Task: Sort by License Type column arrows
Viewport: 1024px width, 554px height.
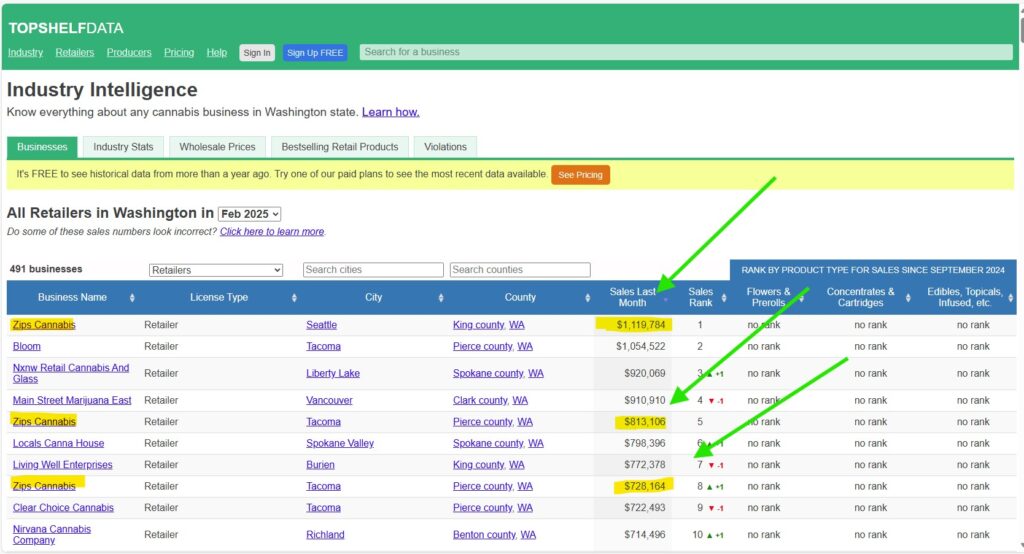Action: (x=294, y=298)
